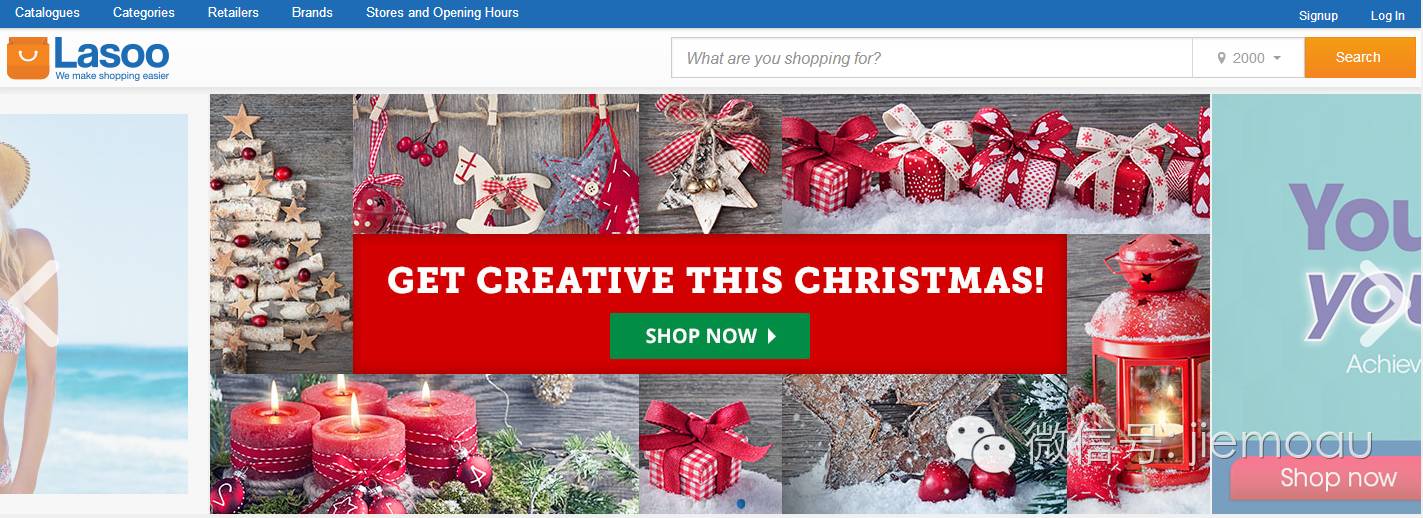Open the Catalogues menu
1423x518 pixels.
tap(47, 13)
